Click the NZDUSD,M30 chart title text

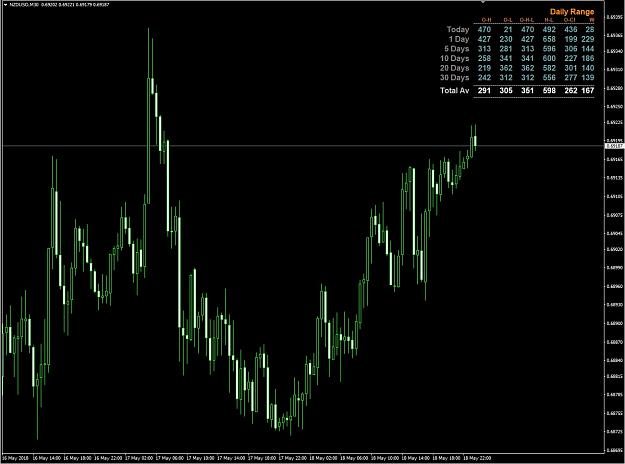pyautogui.click(x=25, y=5)
